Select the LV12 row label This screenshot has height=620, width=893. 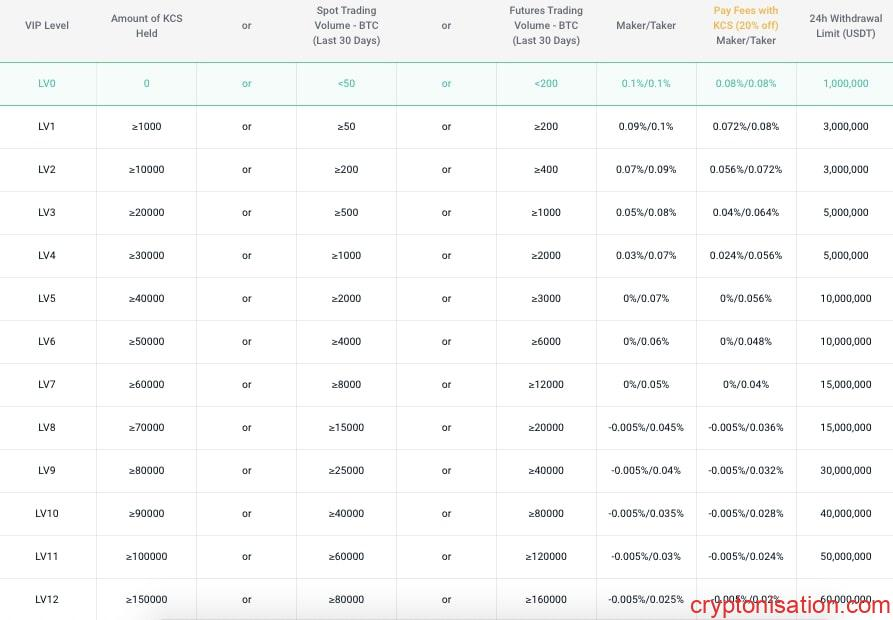point(47,600)
